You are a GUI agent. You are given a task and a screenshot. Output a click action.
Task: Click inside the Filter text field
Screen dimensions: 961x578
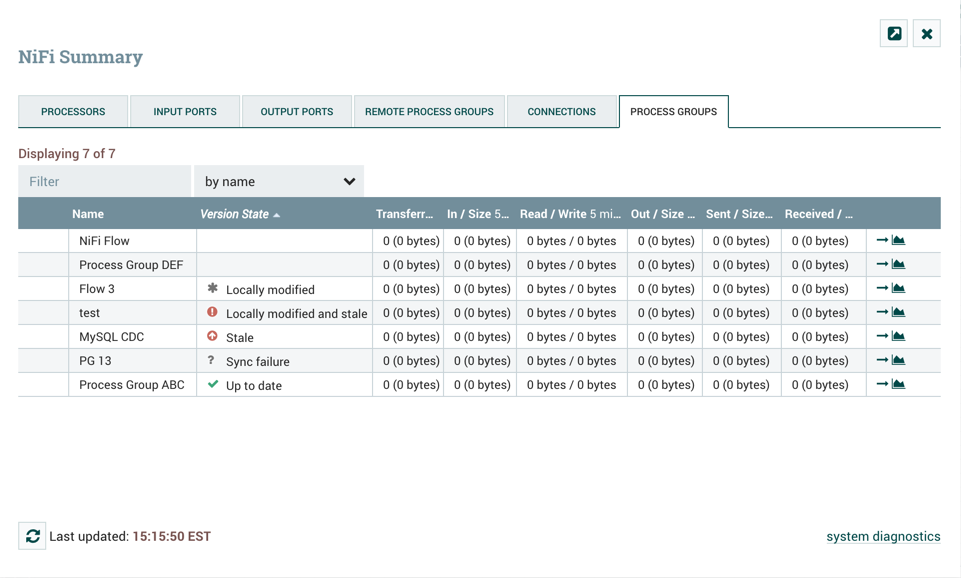tap(104, 181)
